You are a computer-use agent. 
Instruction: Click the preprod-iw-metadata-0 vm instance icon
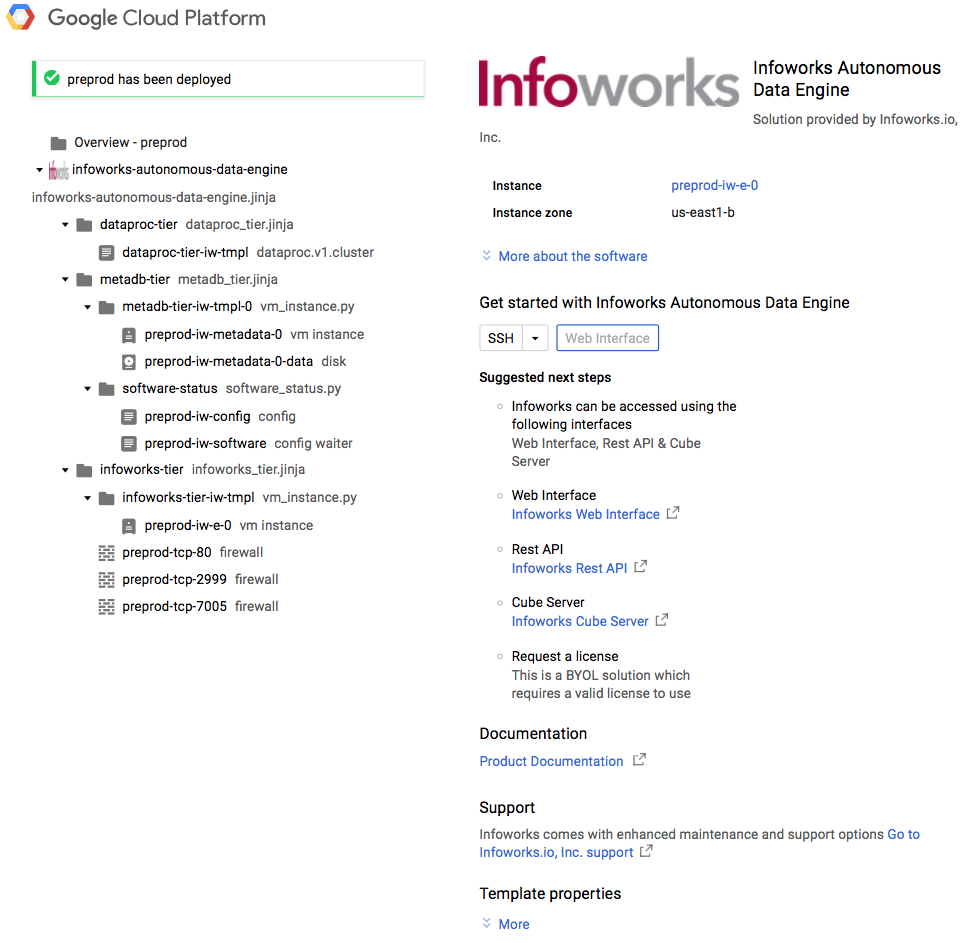[x=128, y=335]
